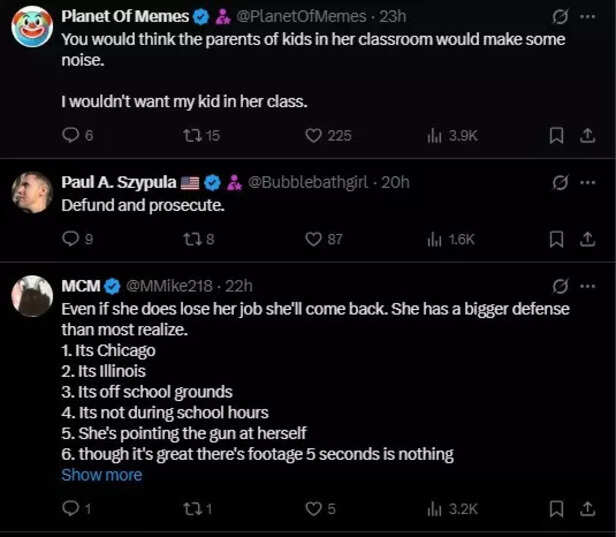
Task: View analytics of Paul A. Szypula tweet
Action: pos(434,239)
